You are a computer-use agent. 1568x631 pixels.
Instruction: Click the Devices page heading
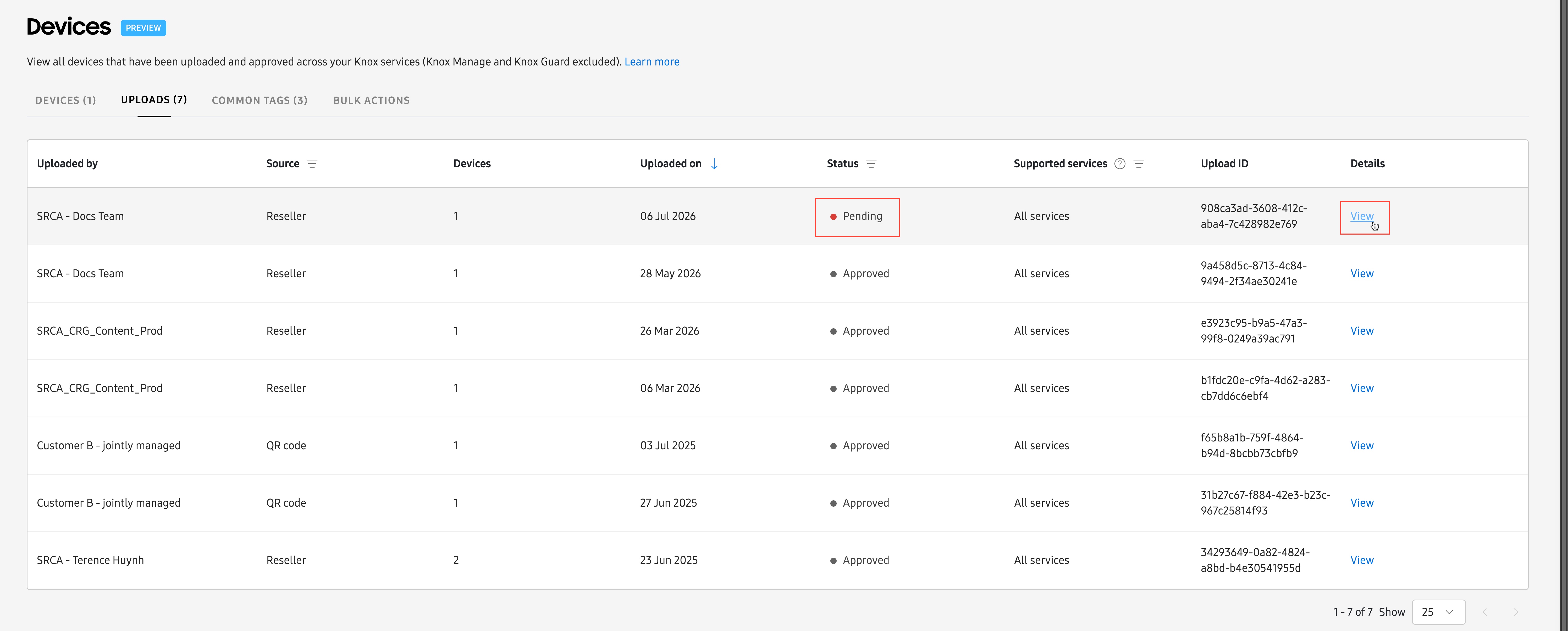tap(69, 27)
